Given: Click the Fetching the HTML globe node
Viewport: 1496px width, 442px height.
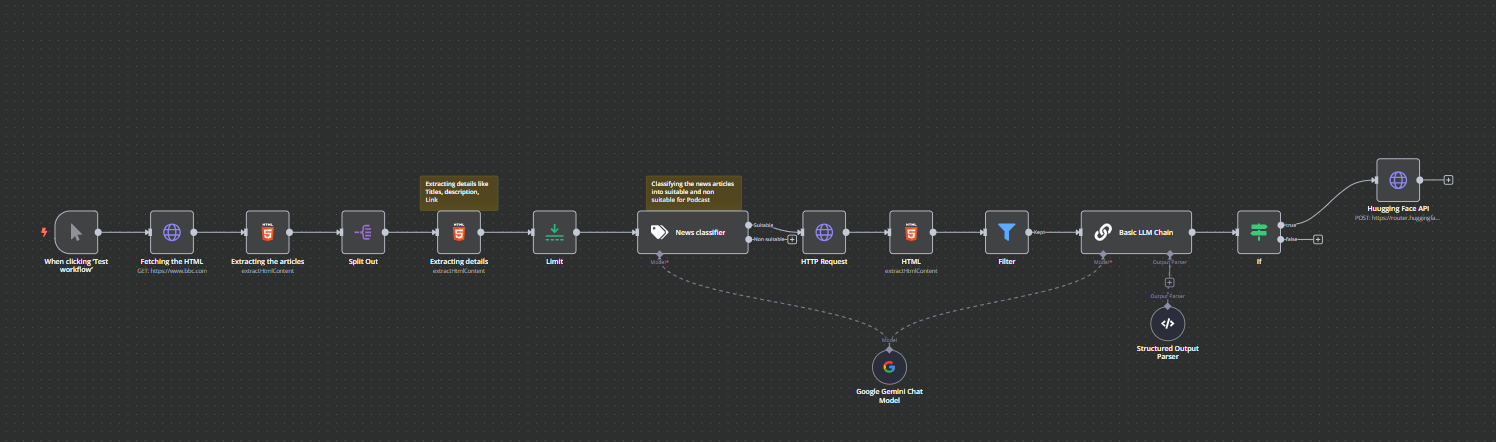Looking at the screenshot, I should click(172, 232).
